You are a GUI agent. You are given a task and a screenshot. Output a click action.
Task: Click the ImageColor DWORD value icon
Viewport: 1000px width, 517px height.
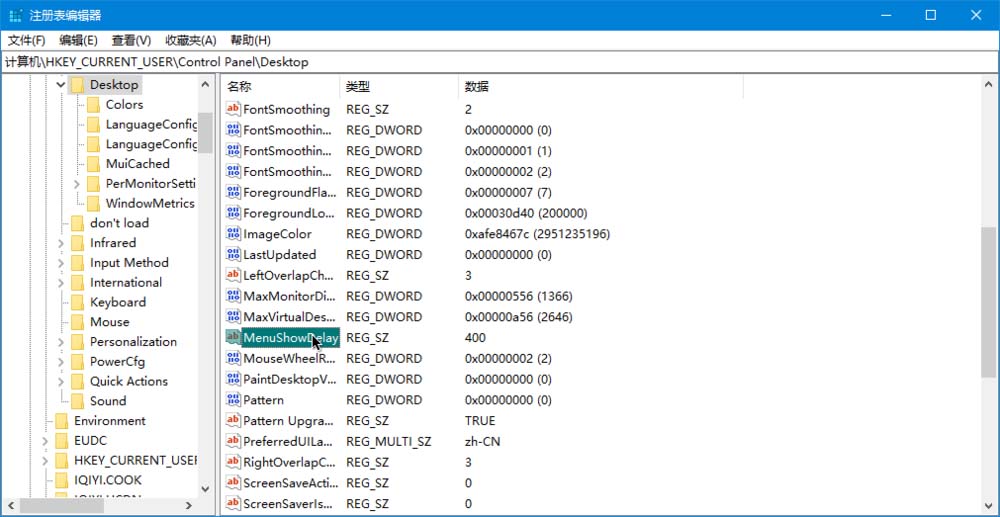[233, 233]
